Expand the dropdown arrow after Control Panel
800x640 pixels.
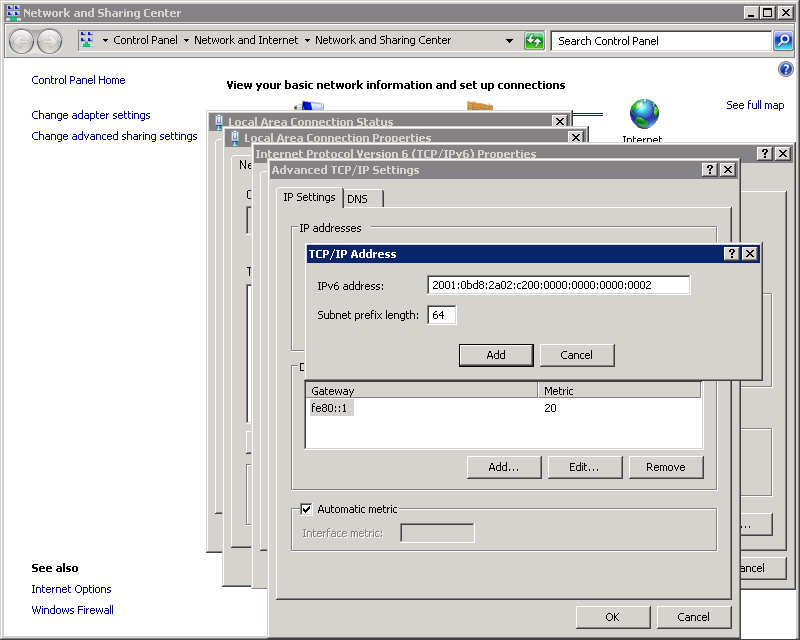pos(186,41)
